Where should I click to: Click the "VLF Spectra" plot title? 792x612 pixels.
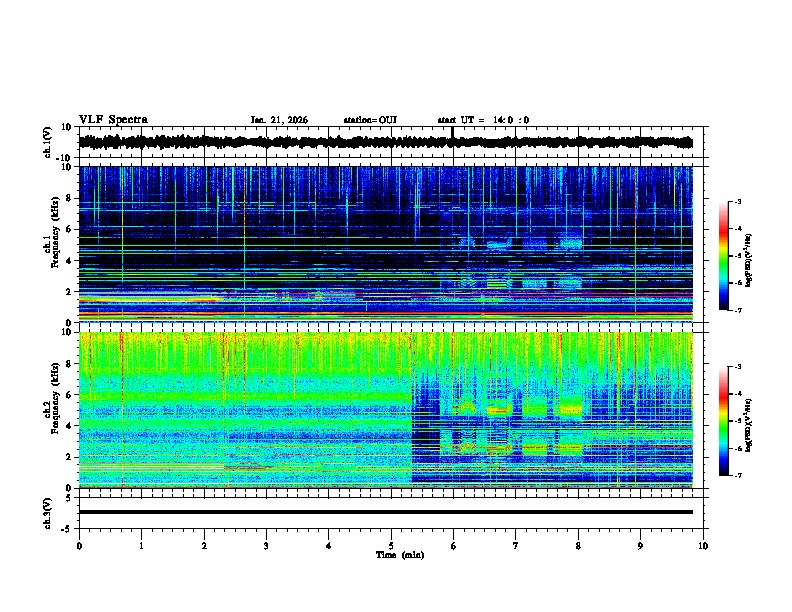pos(113,120)
